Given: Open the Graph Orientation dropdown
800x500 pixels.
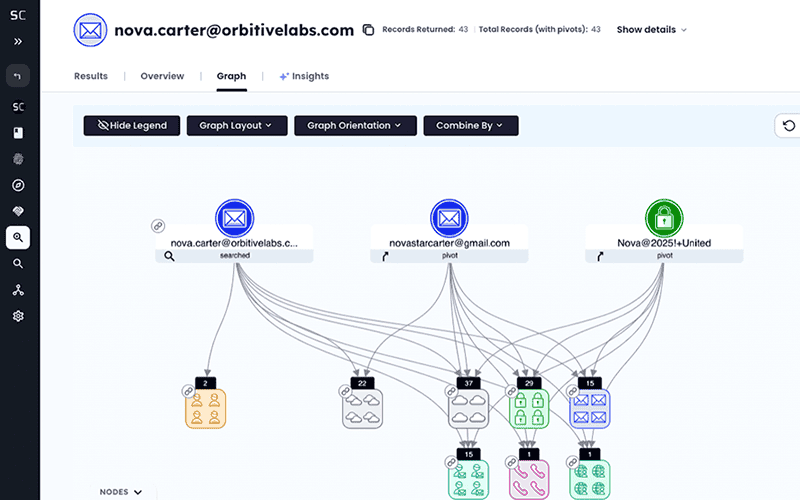Looking at the screenshot, I should coord(355,126).
